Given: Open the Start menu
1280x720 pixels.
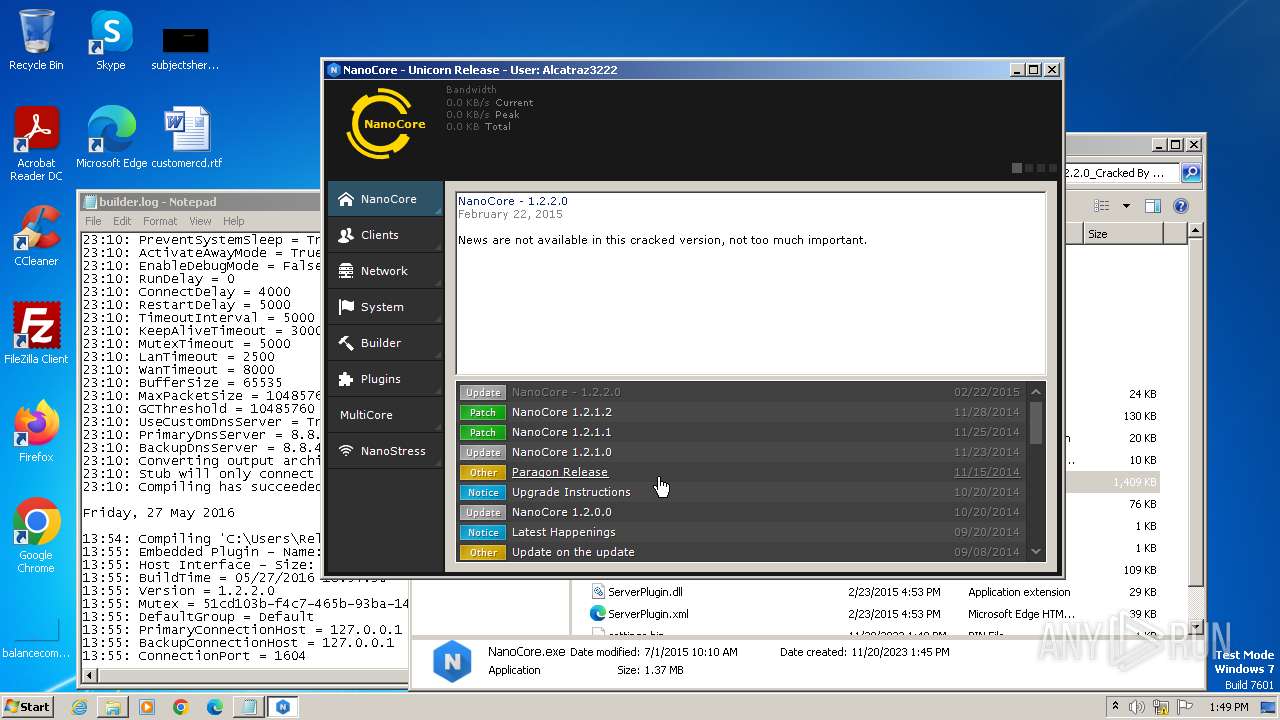Looking at the screenshot, I should 27,706.
